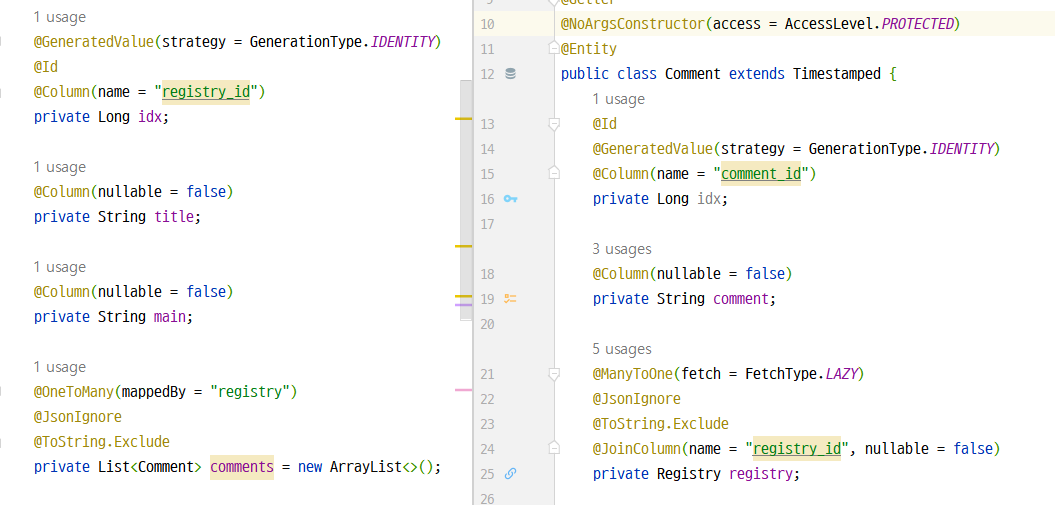This screenshot has height=505, width=1055.
Task: Click the idx field in the left editor
Action: pyautogui.click(x=149, y=116)
